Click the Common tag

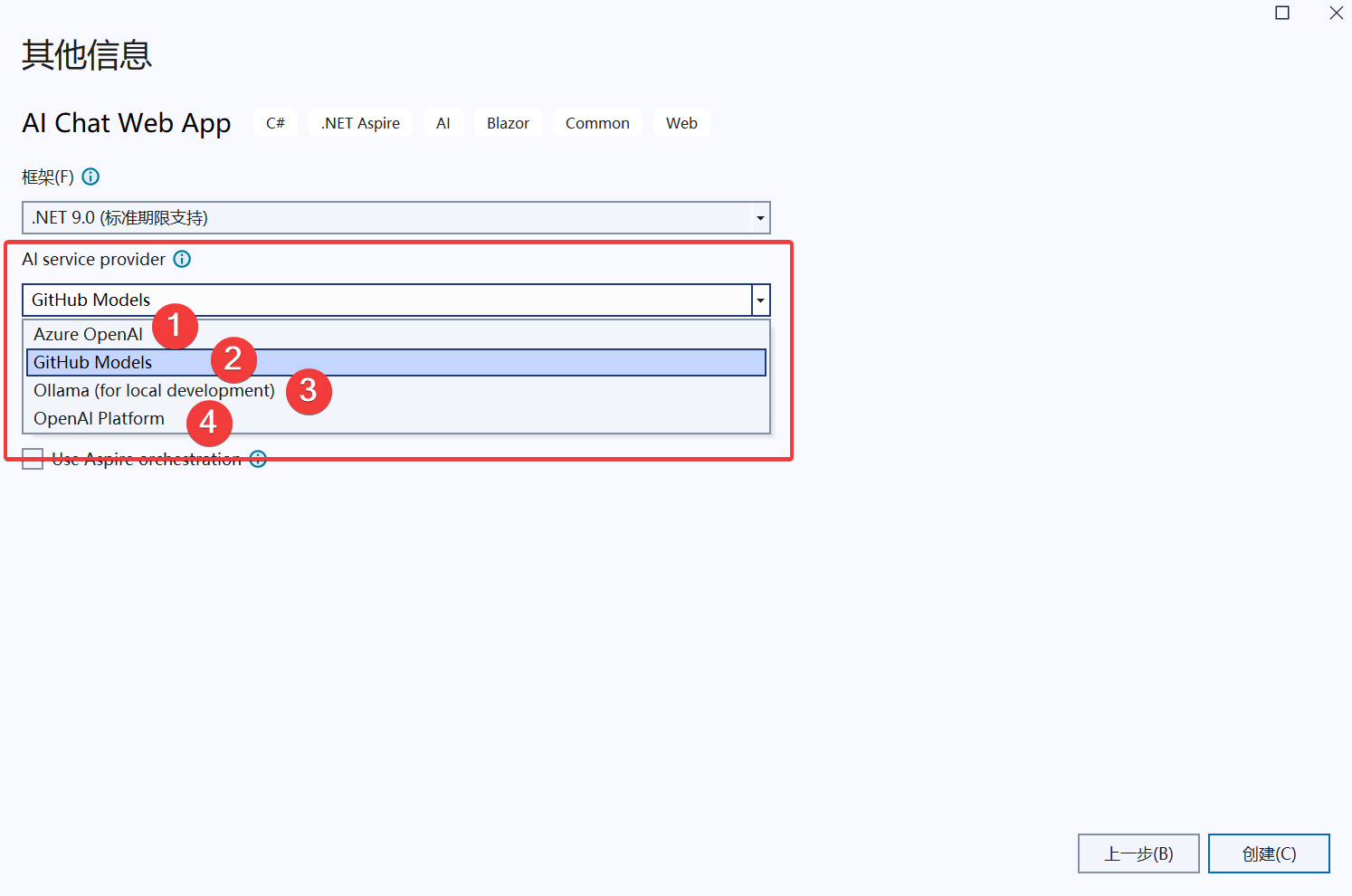597,123
